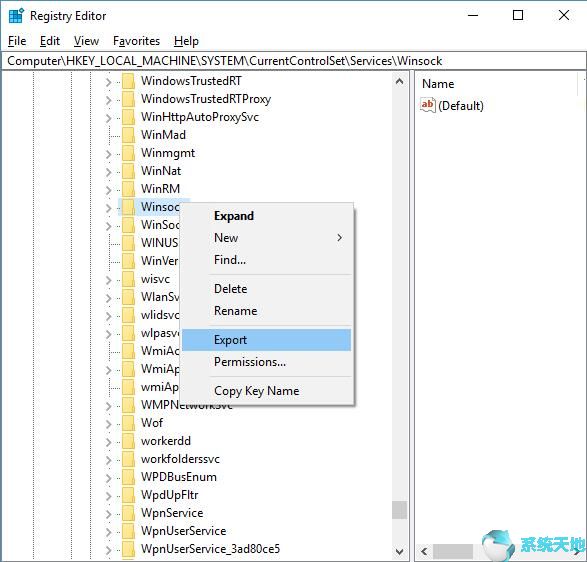The height and width of the screenshot is (562, 587).
Task: Open the File menu
Action: (17, 41)
